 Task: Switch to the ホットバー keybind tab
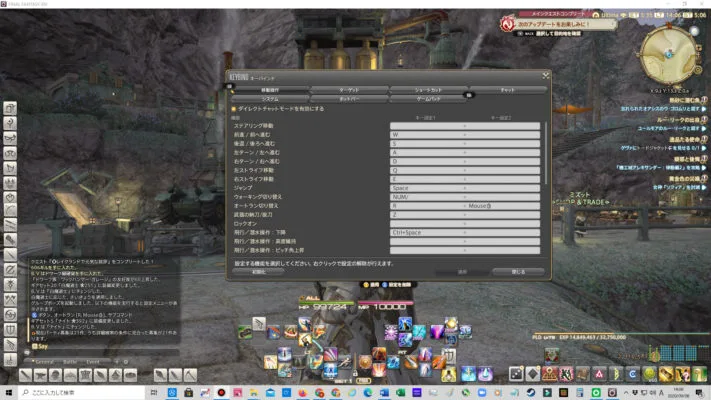(x=349, y=98)
